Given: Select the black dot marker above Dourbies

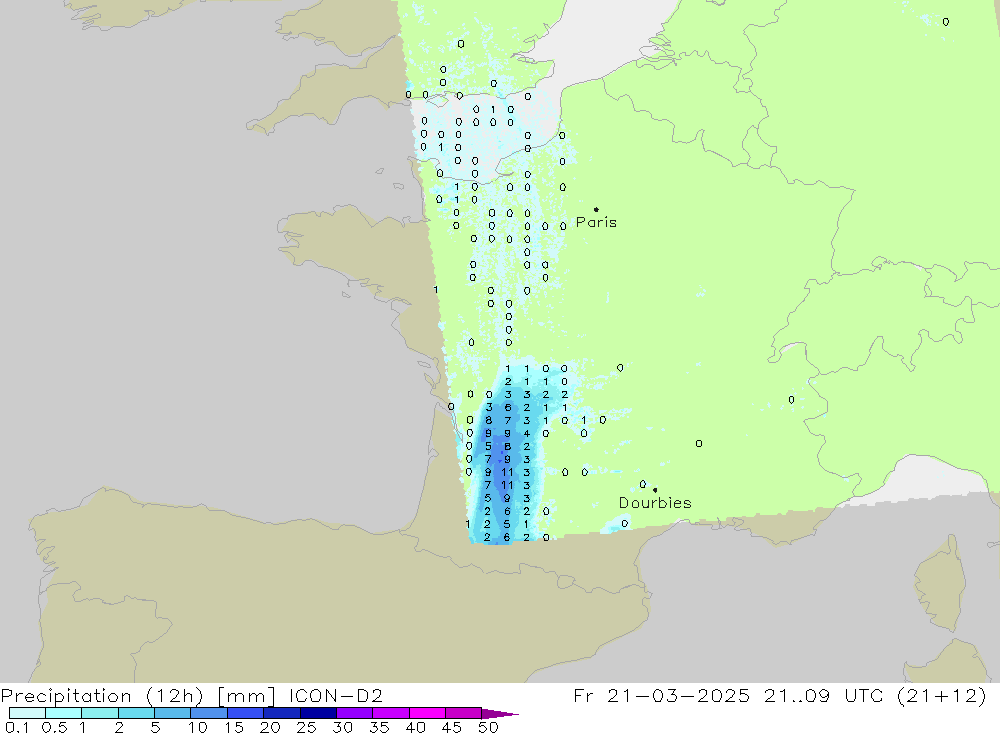Looking at the screenshot, I should tap(655, 490).
